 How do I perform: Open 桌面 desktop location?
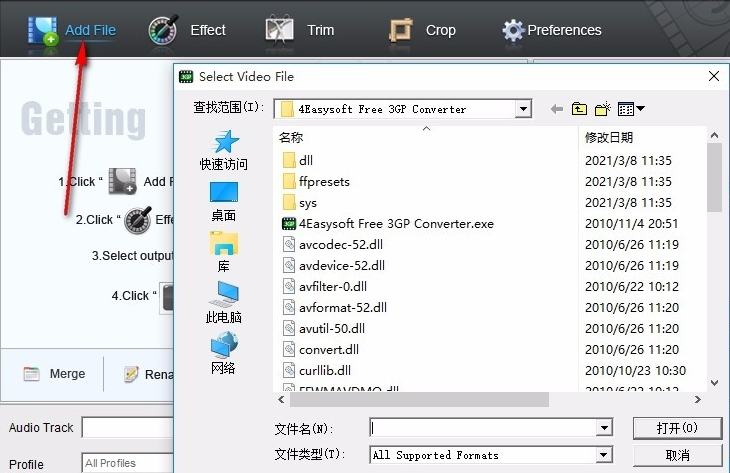pyautogui.click(x=223, y=202)
